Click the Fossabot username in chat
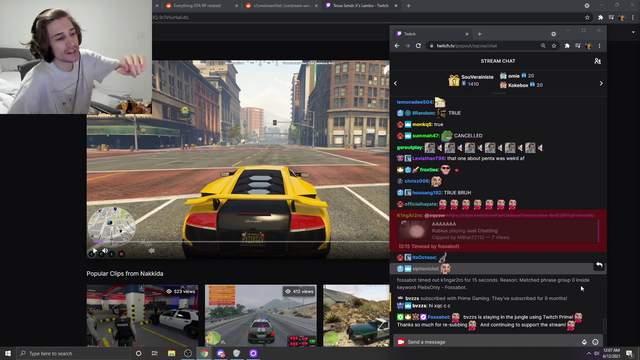The image size is (640, 360). pyautogui.click(x=439, y=317)
